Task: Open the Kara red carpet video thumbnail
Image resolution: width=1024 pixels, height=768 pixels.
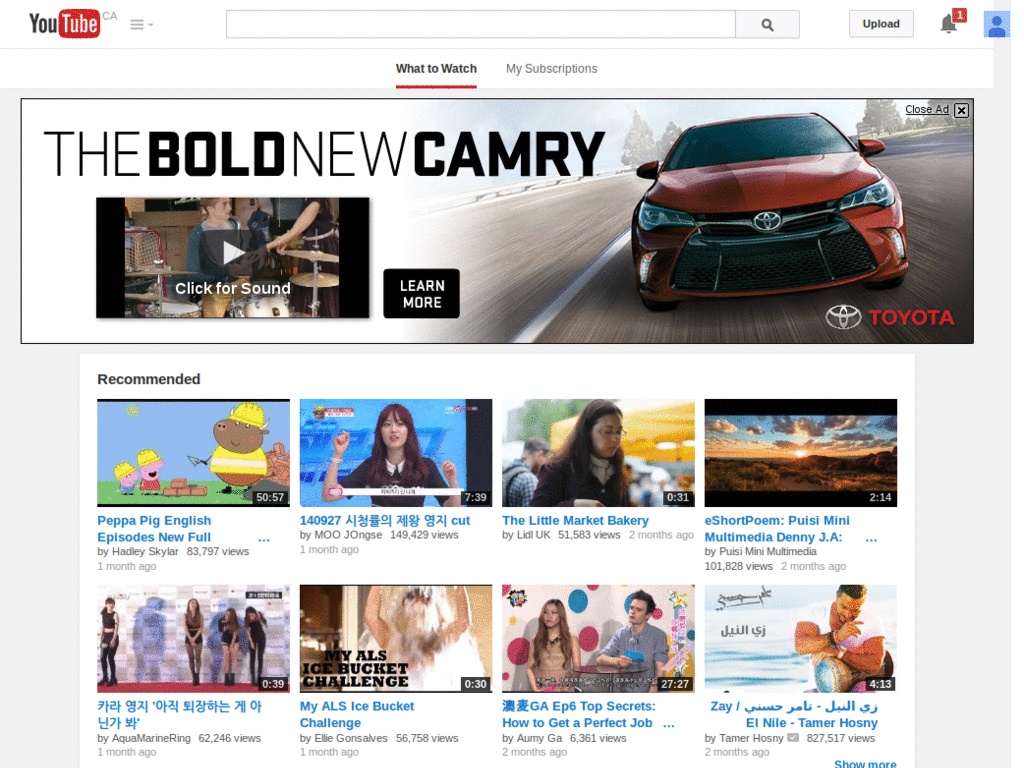Action: [193, 639]
